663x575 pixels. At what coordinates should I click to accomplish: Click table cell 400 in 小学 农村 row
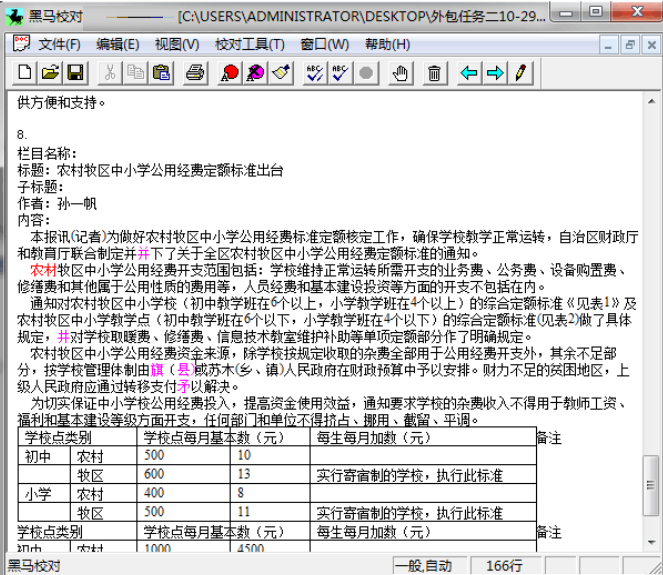(153, 493)
